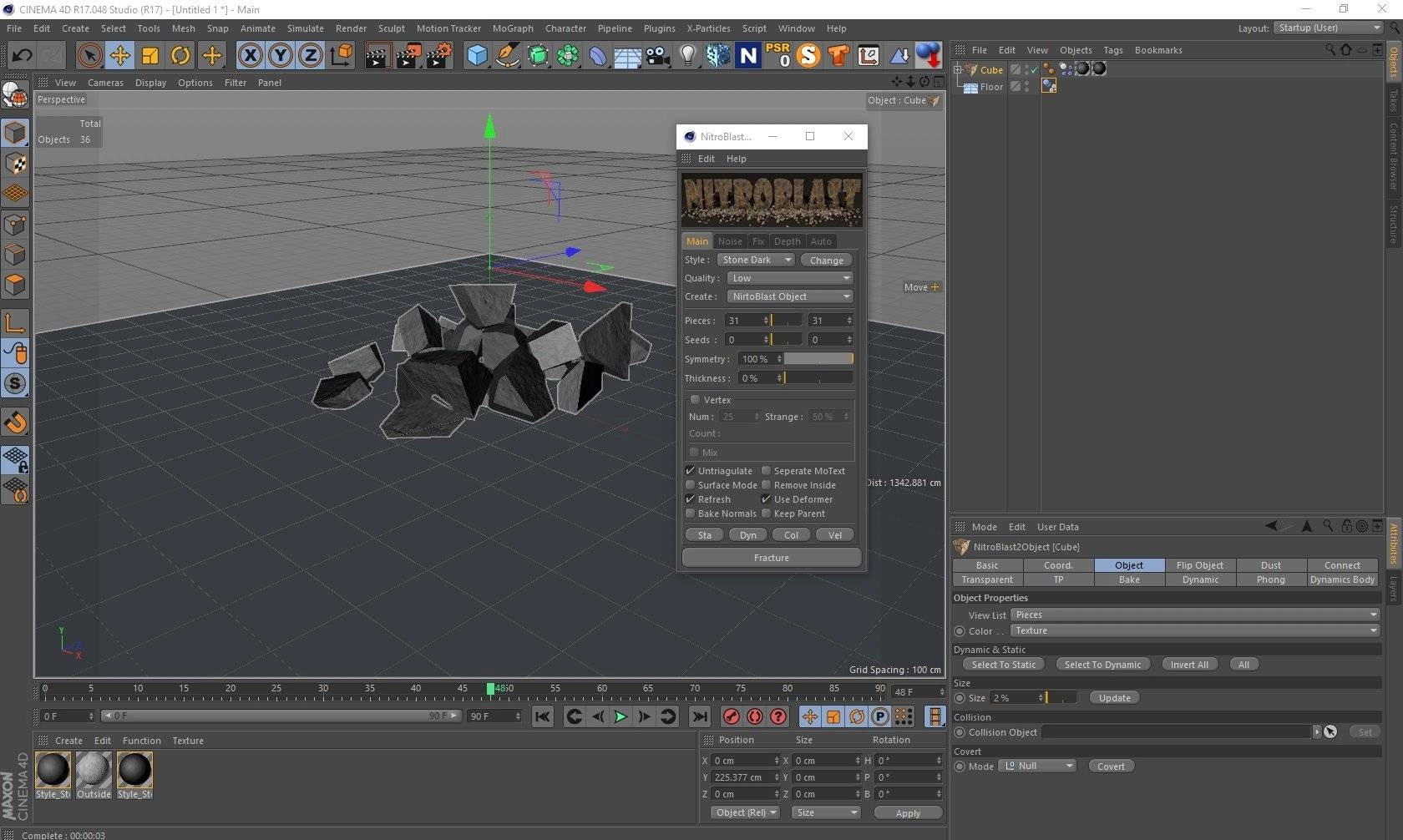Switch to the Noise tab in NitroBlast
1403x840 pixels.
click(x=730, y=241)
